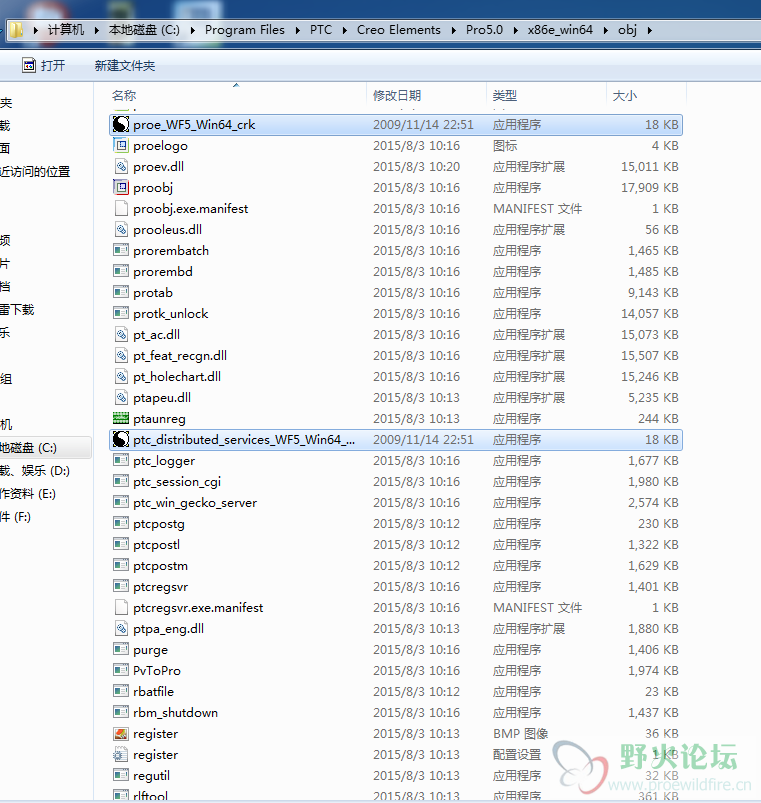Click the proev.dll file icon

coord(121,166)
